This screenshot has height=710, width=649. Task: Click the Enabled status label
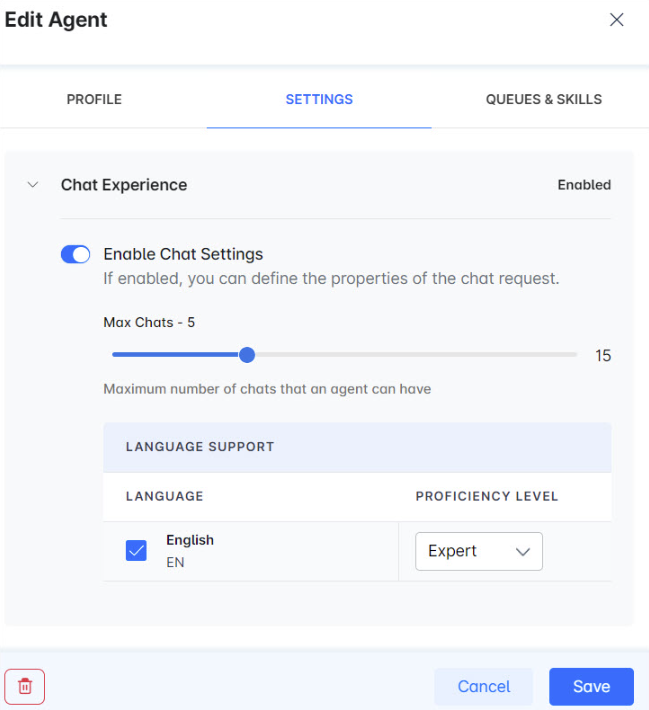(x=584, y=185)
